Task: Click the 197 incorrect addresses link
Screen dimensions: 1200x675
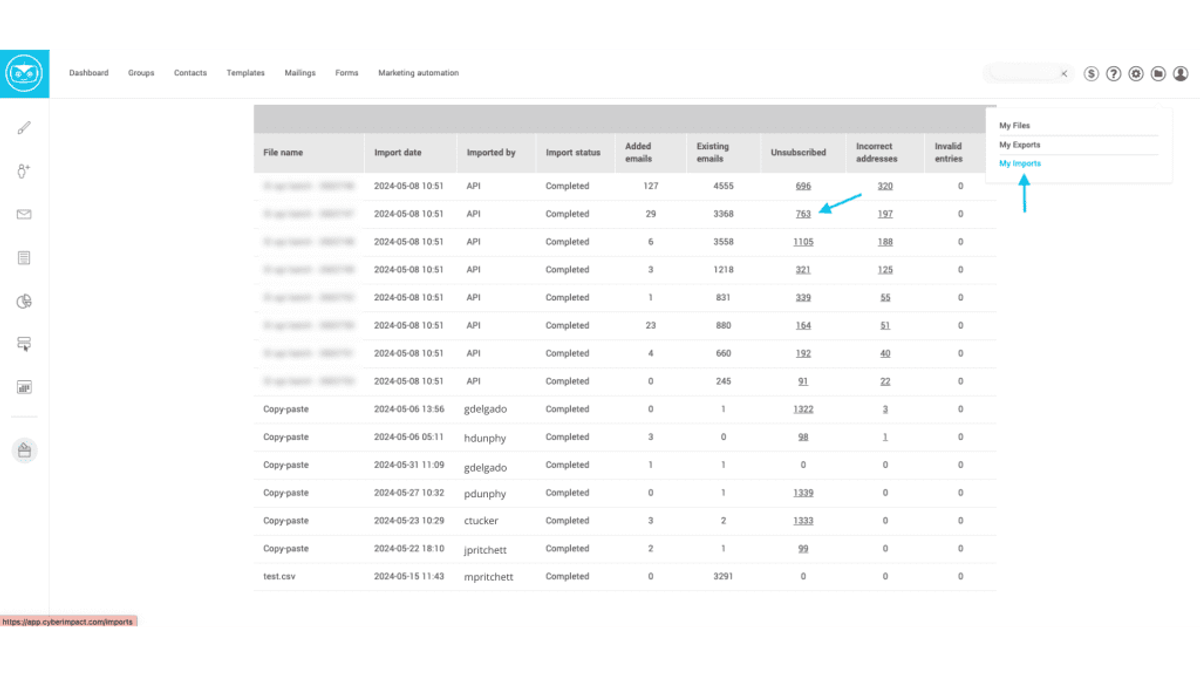Action: (885, 214)
